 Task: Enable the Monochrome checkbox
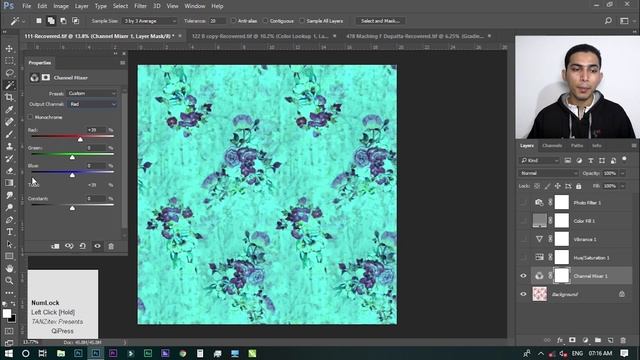pyautogui.click(x=31, y=117)
